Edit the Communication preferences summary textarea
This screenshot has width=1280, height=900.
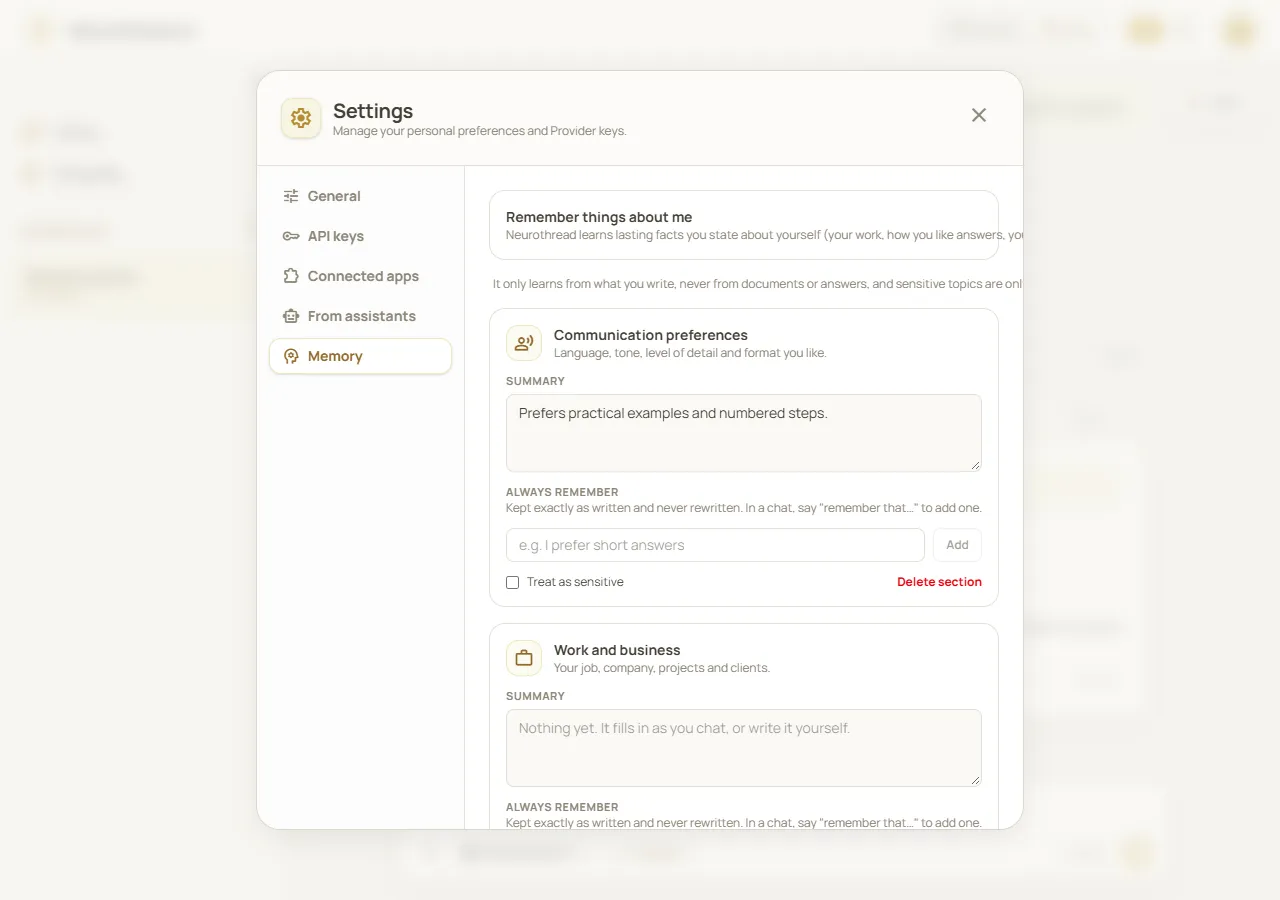click(x=744, y=433)
